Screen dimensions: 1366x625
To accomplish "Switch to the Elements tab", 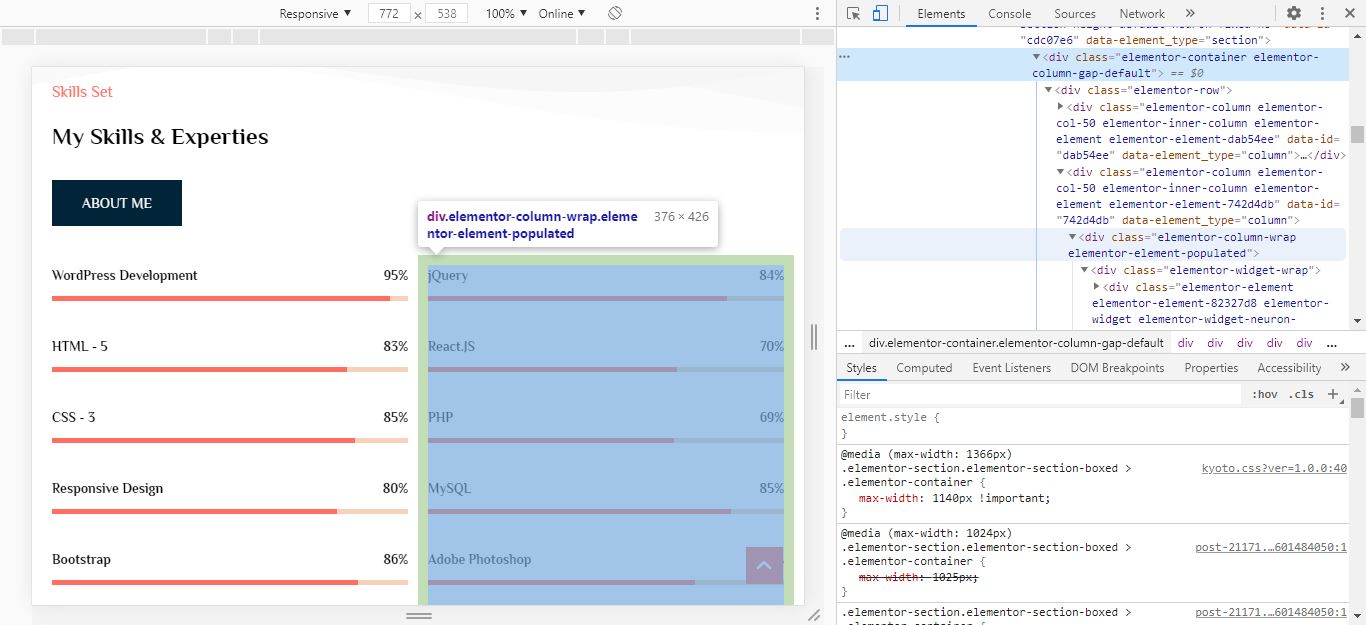I will pyautogui.click(x=941, y=13).
